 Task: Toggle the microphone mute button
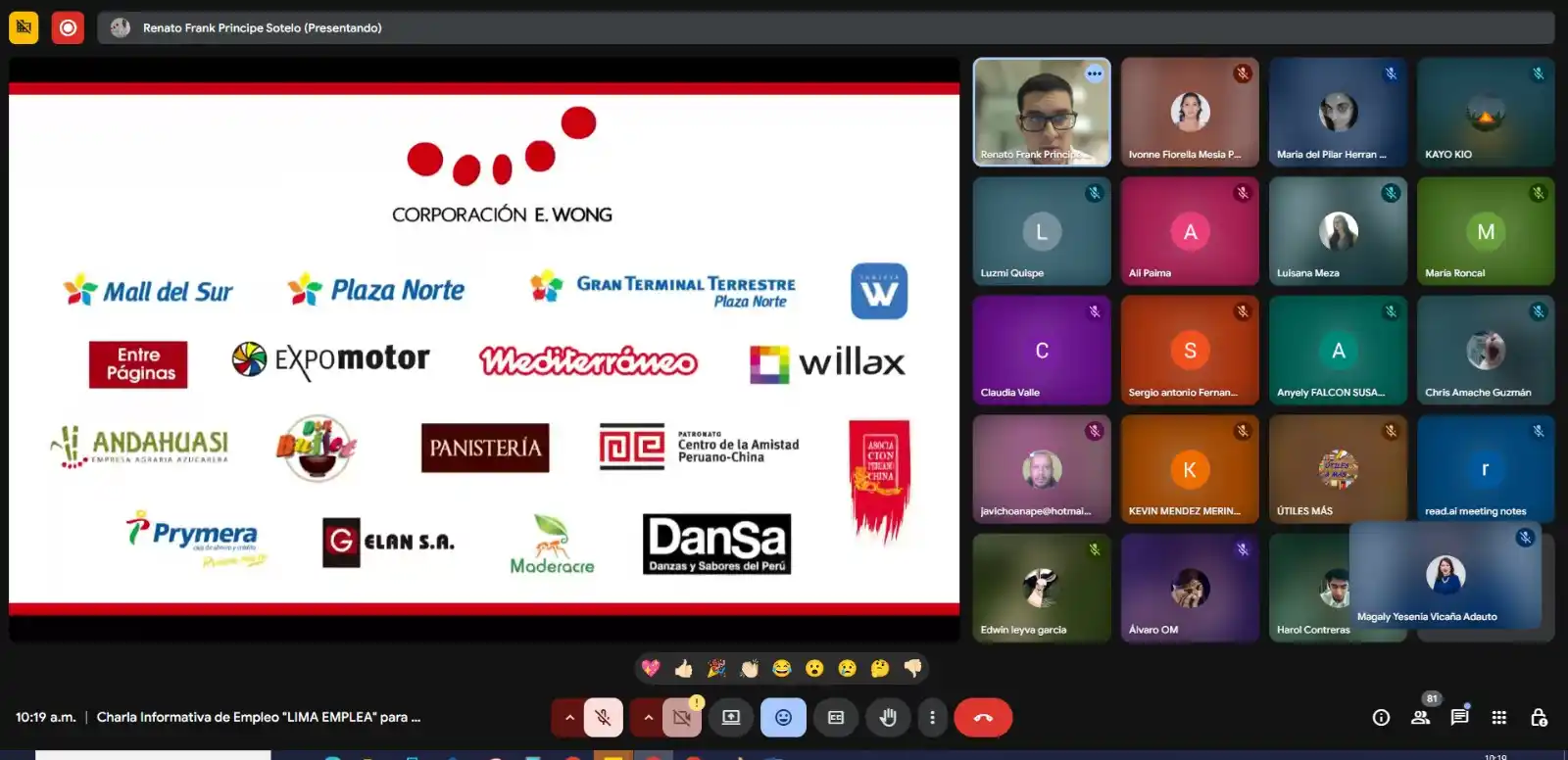coord(604,718)
